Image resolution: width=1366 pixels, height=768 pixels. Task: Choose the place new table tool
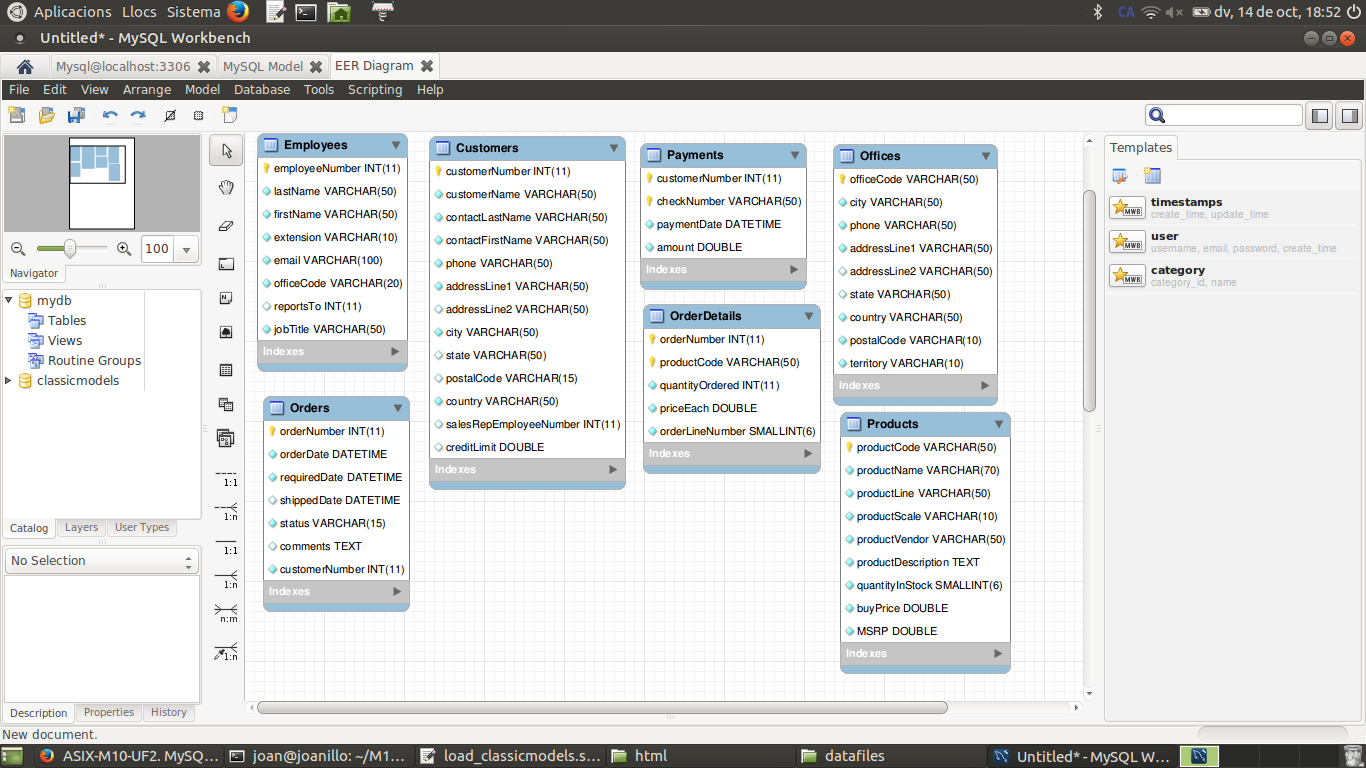pyautogui.click(x=226, y=370)
